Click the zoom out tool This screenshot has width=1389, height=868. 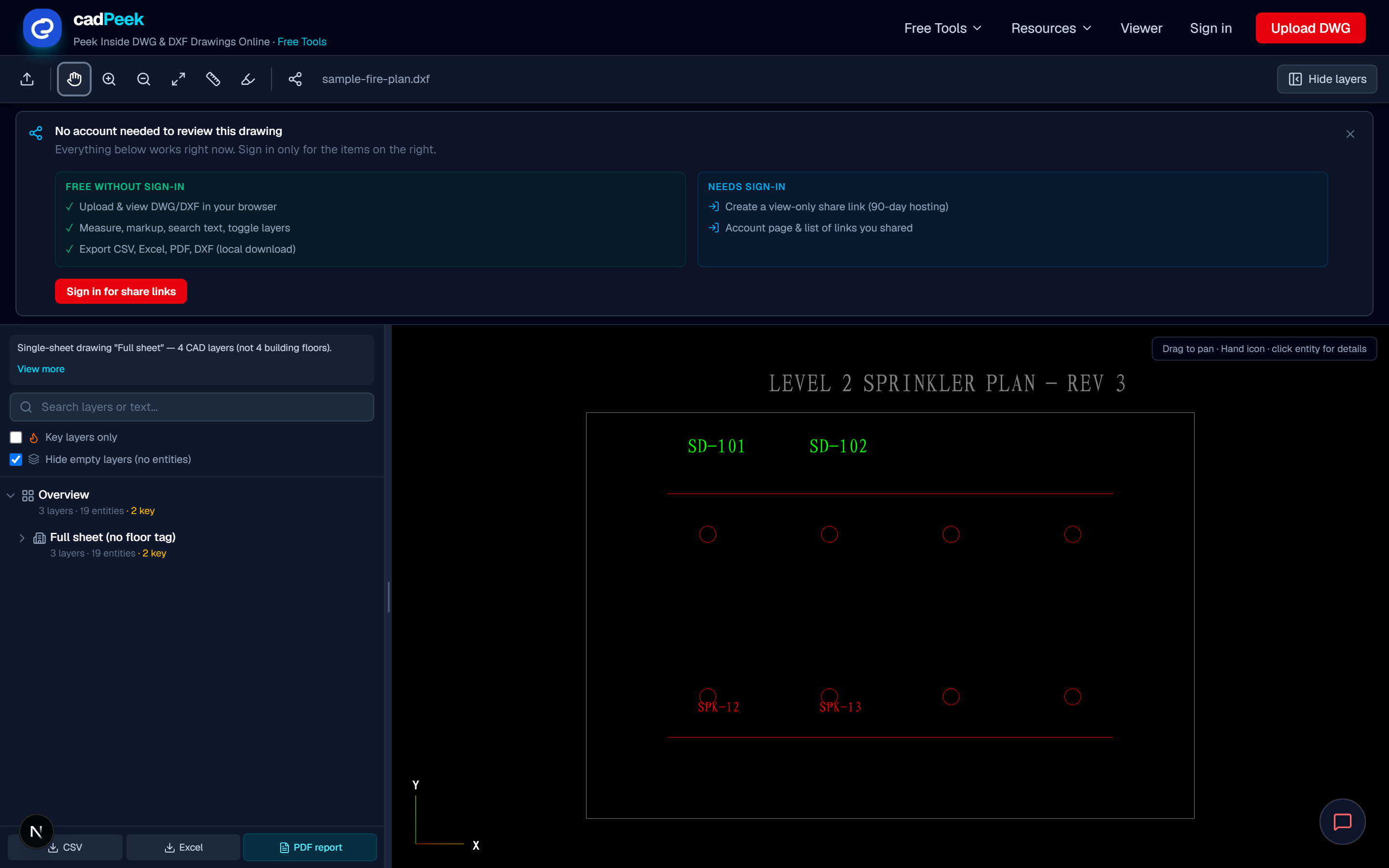click(144, 79)
